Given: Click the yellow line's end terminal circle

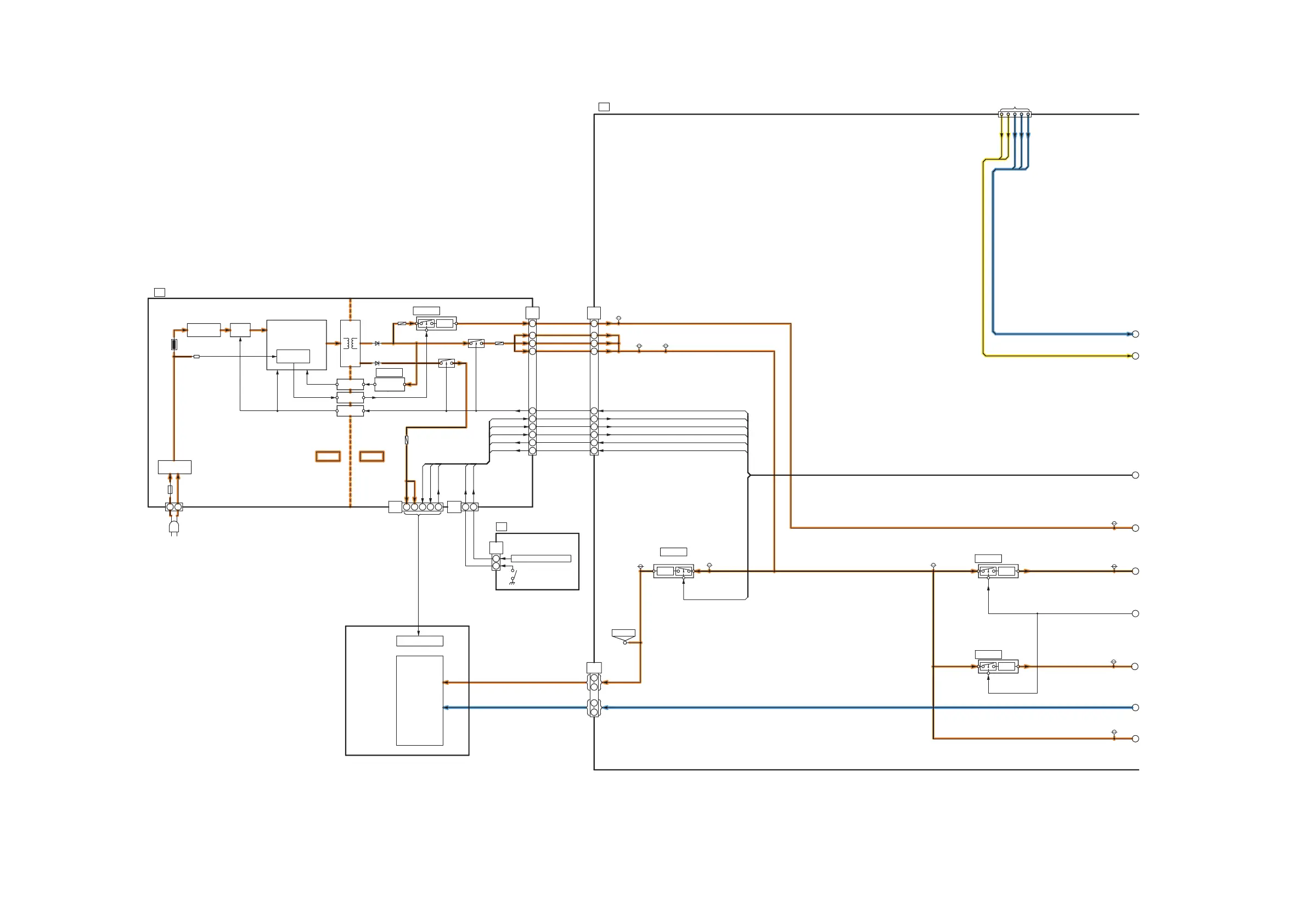Looking at the screenshot, I should (x=1135, y=356).
